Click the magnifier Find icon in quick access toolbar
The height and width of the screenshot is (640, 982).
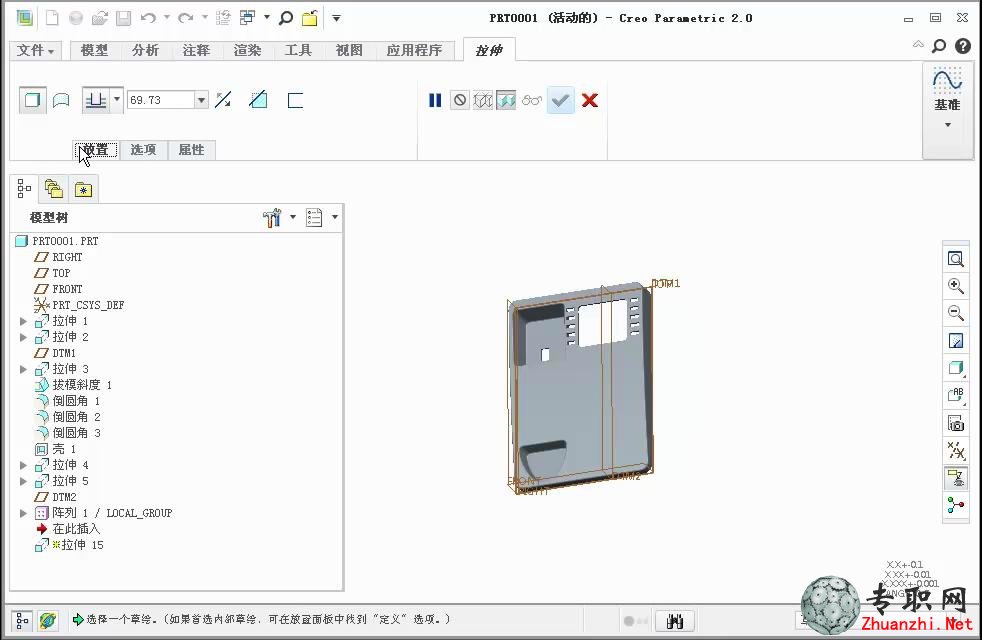click(286, 18)
